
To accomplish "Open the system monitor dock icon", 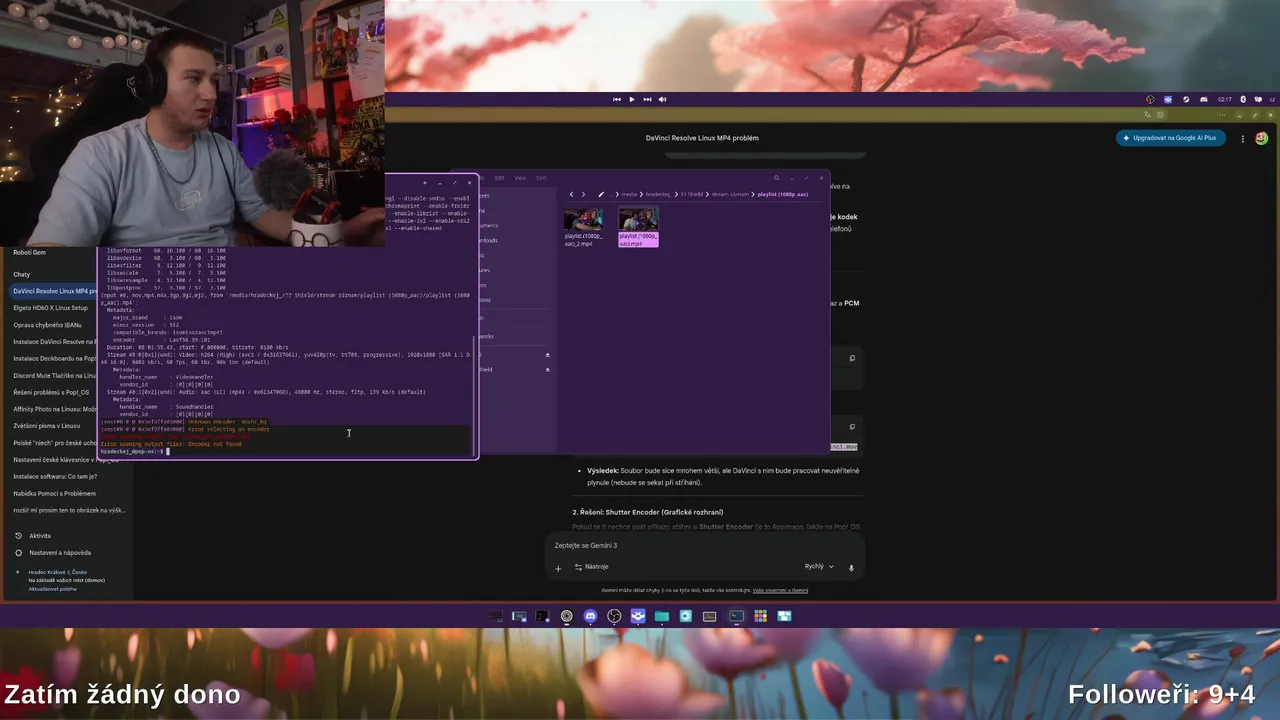I will point(710,616).
